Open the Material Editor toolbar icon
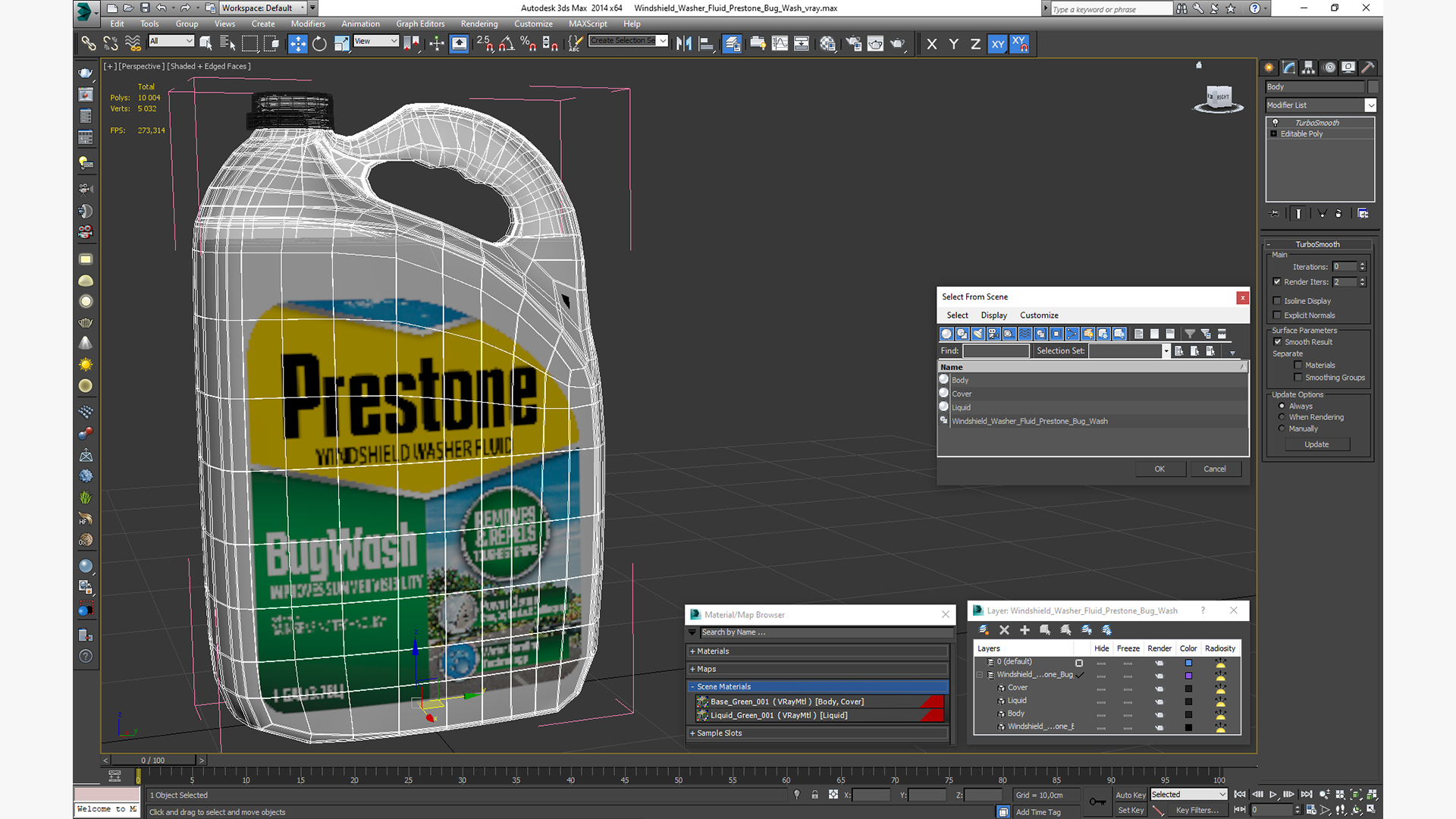 827,44
